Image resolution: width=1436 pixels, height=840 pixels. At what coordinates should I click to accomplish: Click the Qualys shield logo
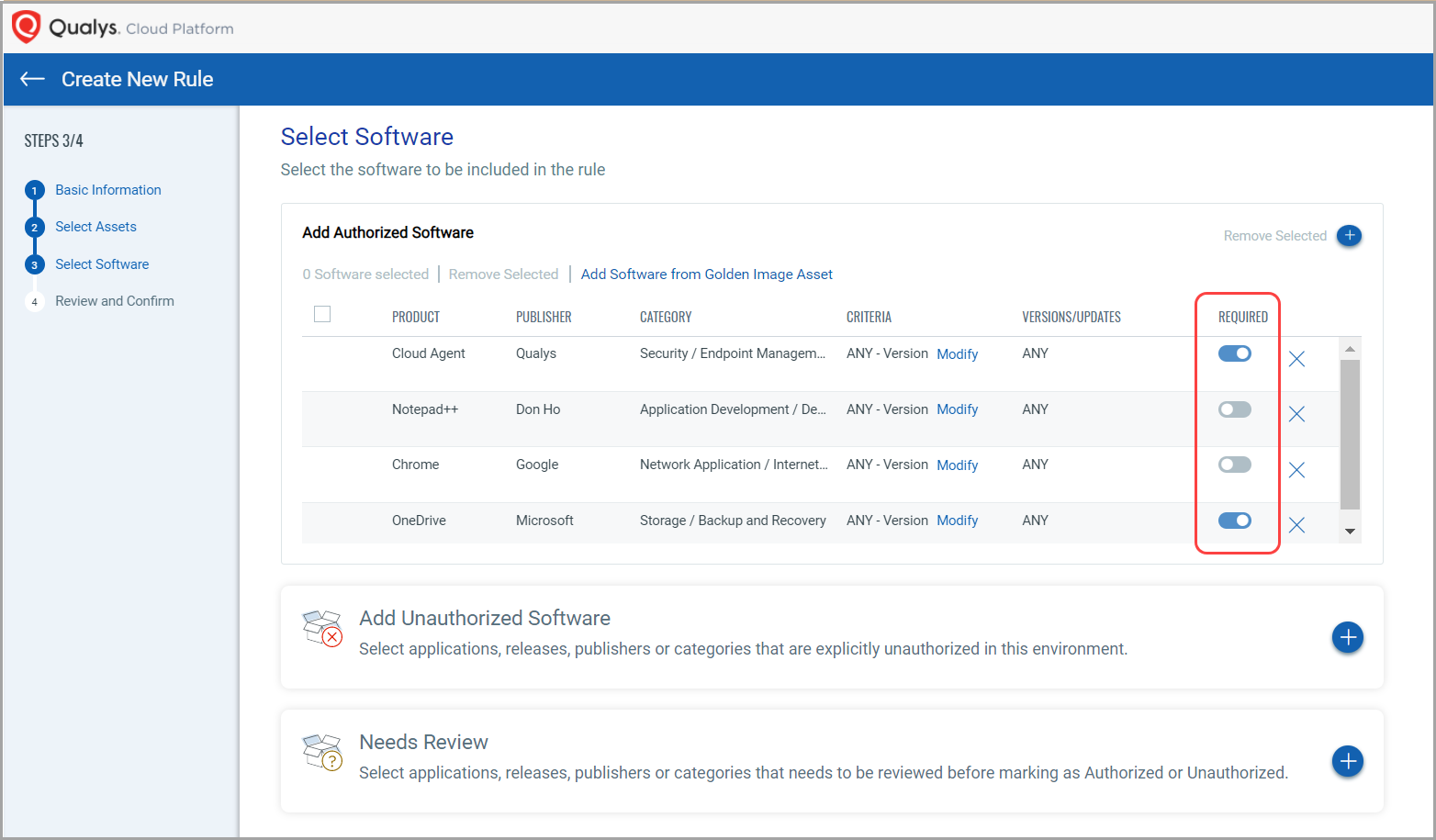point(27,27)
